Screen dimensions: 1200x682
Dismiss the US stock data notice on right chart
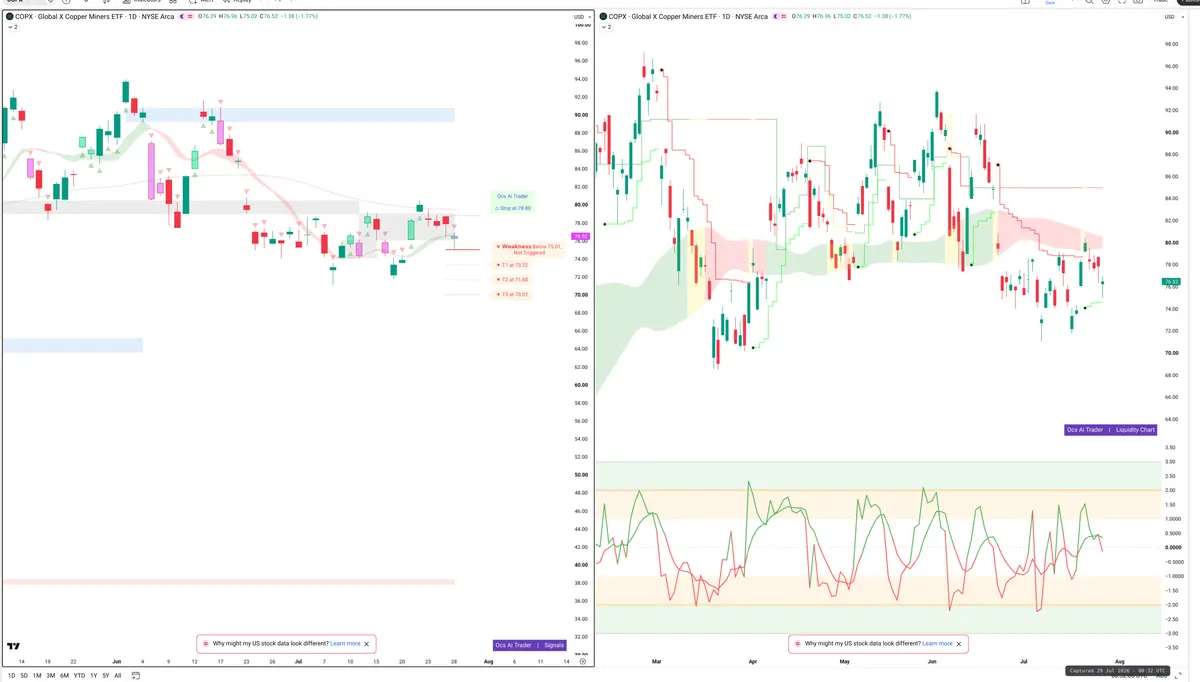coord(959,644)
